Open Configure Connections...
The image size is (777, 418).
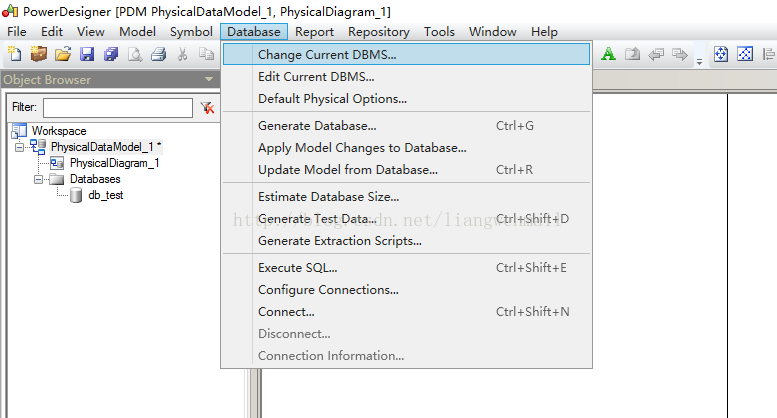(x=406, y=290)
